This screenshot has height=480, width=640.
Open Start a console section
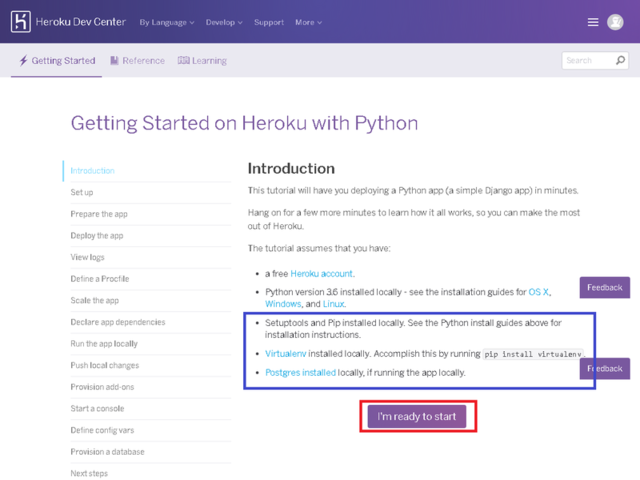(x=97, y=409)
